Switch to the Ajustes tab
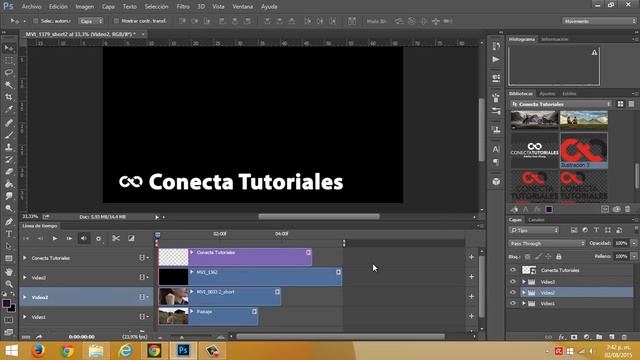The width and height of the screenshot is (640, 360). [547, 93]
